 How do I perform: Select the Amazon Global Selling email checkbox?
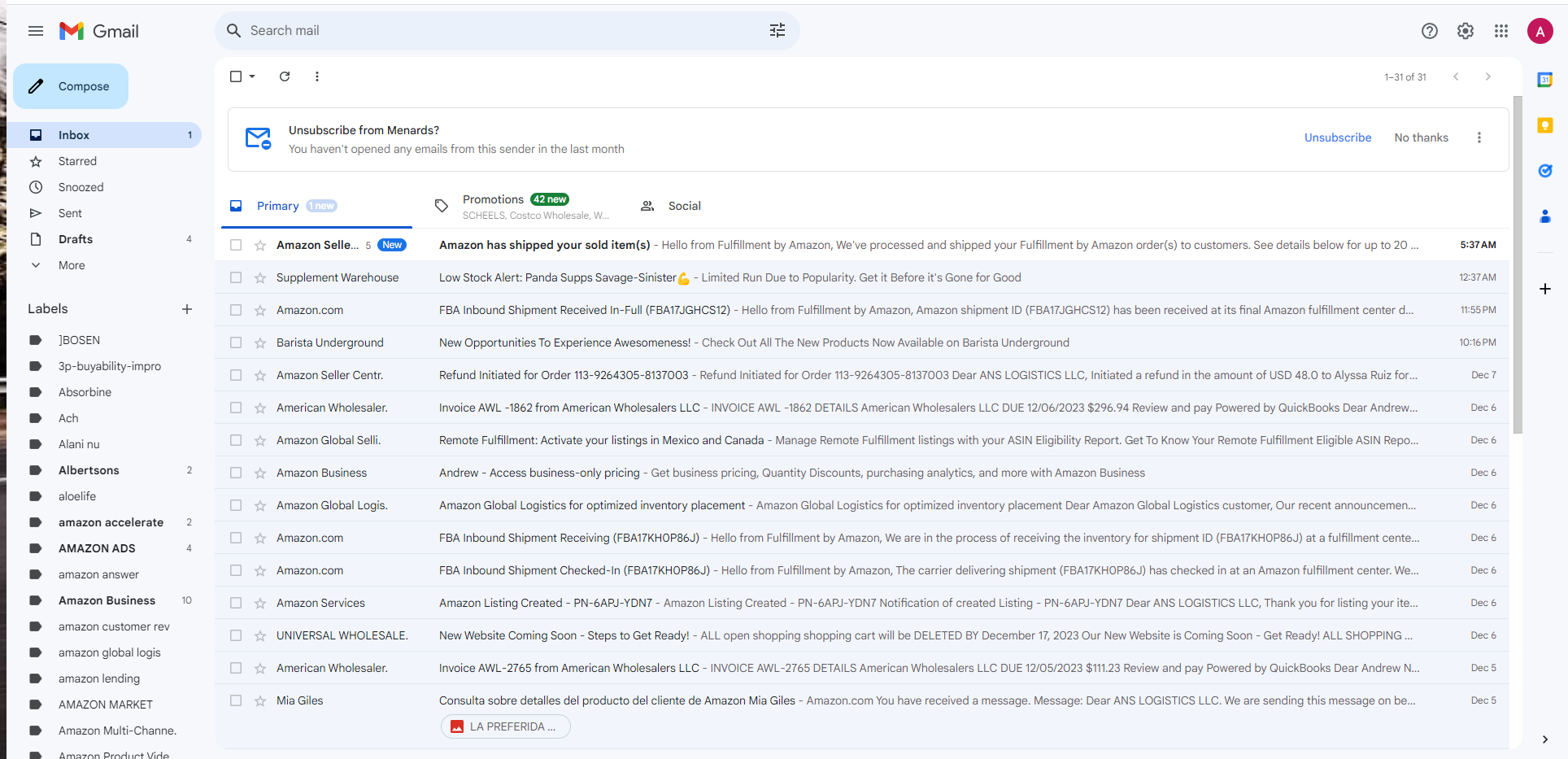pos(236,440)
